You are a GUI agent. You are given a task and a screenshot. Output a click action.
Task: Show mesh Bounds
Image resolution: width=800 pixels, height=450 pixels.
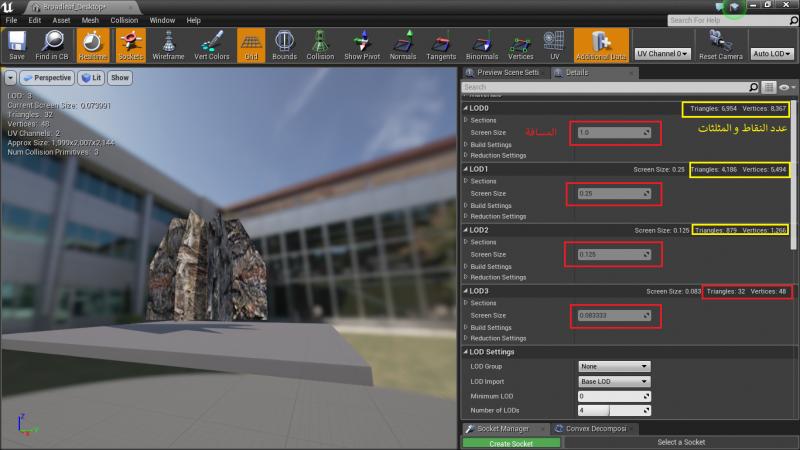click(284, 45)
